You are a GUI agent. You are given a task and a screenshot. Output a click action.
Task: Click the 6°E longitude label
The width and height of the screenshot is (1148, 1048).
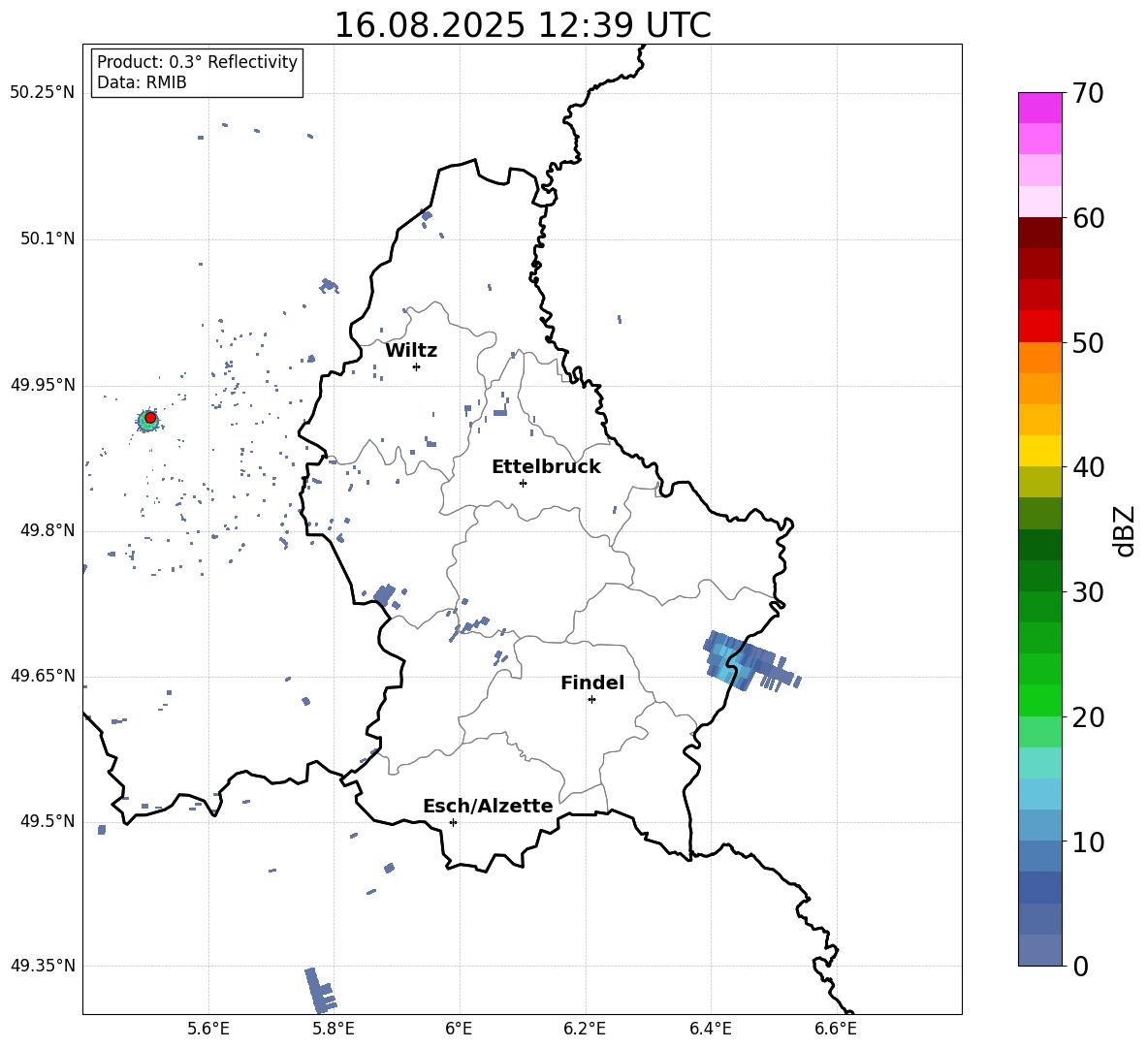[x=459, y=1029]
